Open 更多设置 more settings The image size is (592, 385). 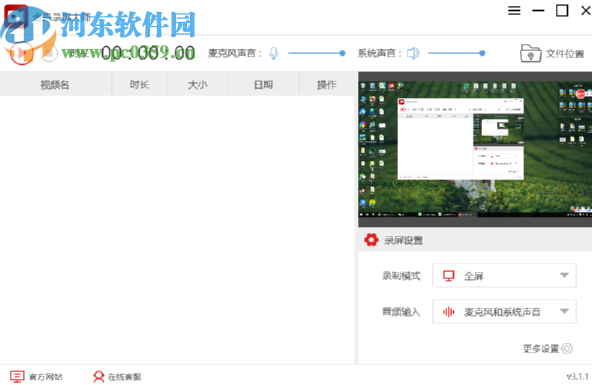547,348
